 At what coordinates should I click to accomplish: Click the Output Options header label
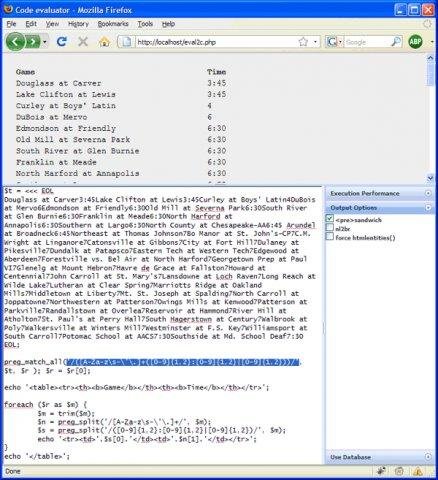tap(353, 208)
